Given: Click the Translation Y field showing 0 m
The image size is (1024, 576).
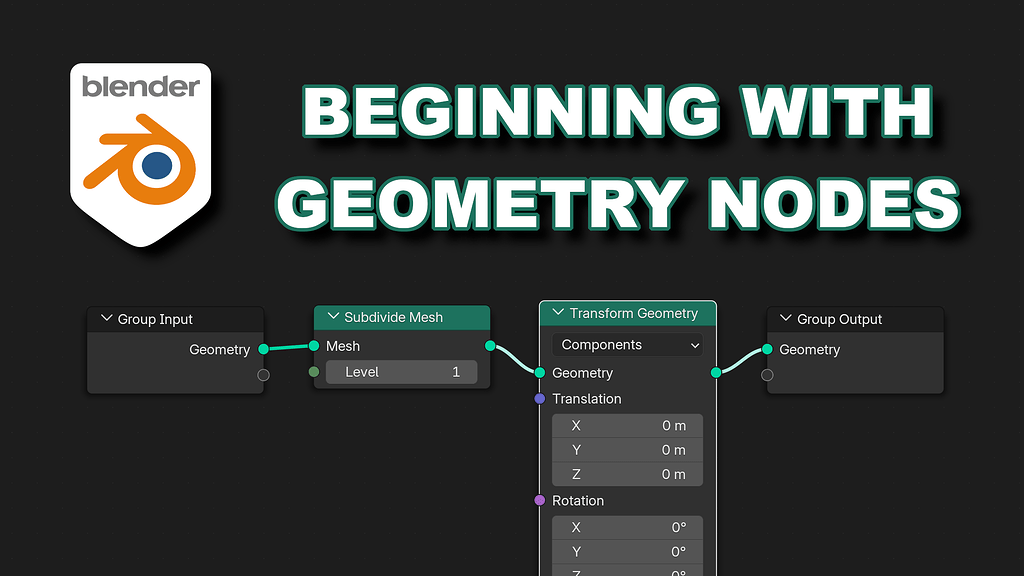Looking at the screenshot, I should pyautogui.click(x=628, y=450).
